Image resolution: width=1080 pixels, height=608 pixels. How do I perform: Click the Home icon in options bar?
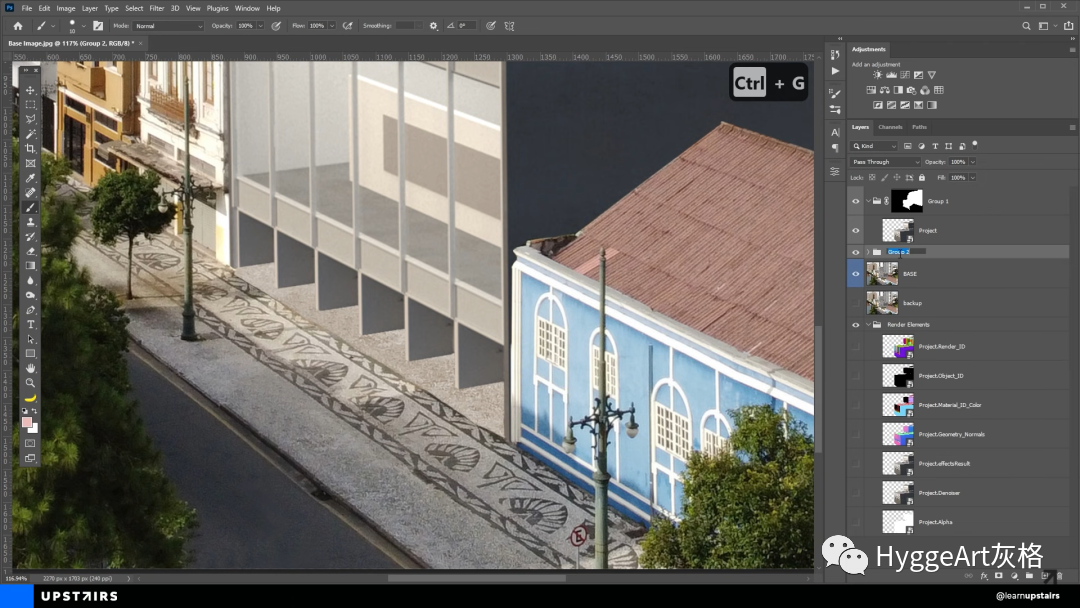click(x=18, y=25)
